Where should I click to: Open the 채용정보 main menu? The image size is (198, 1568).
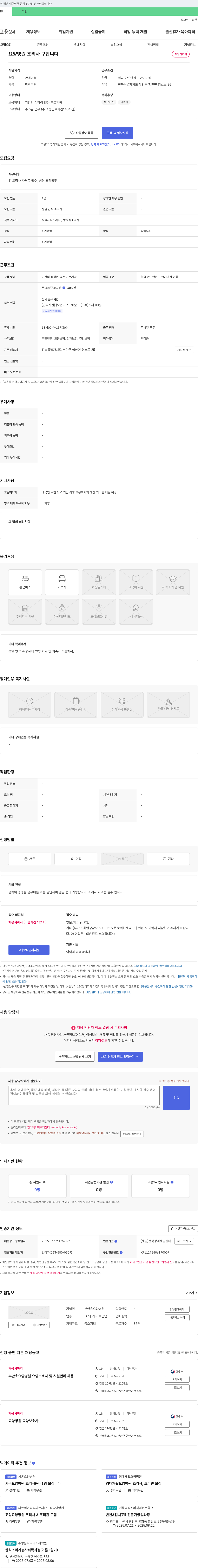coord(33,32)
